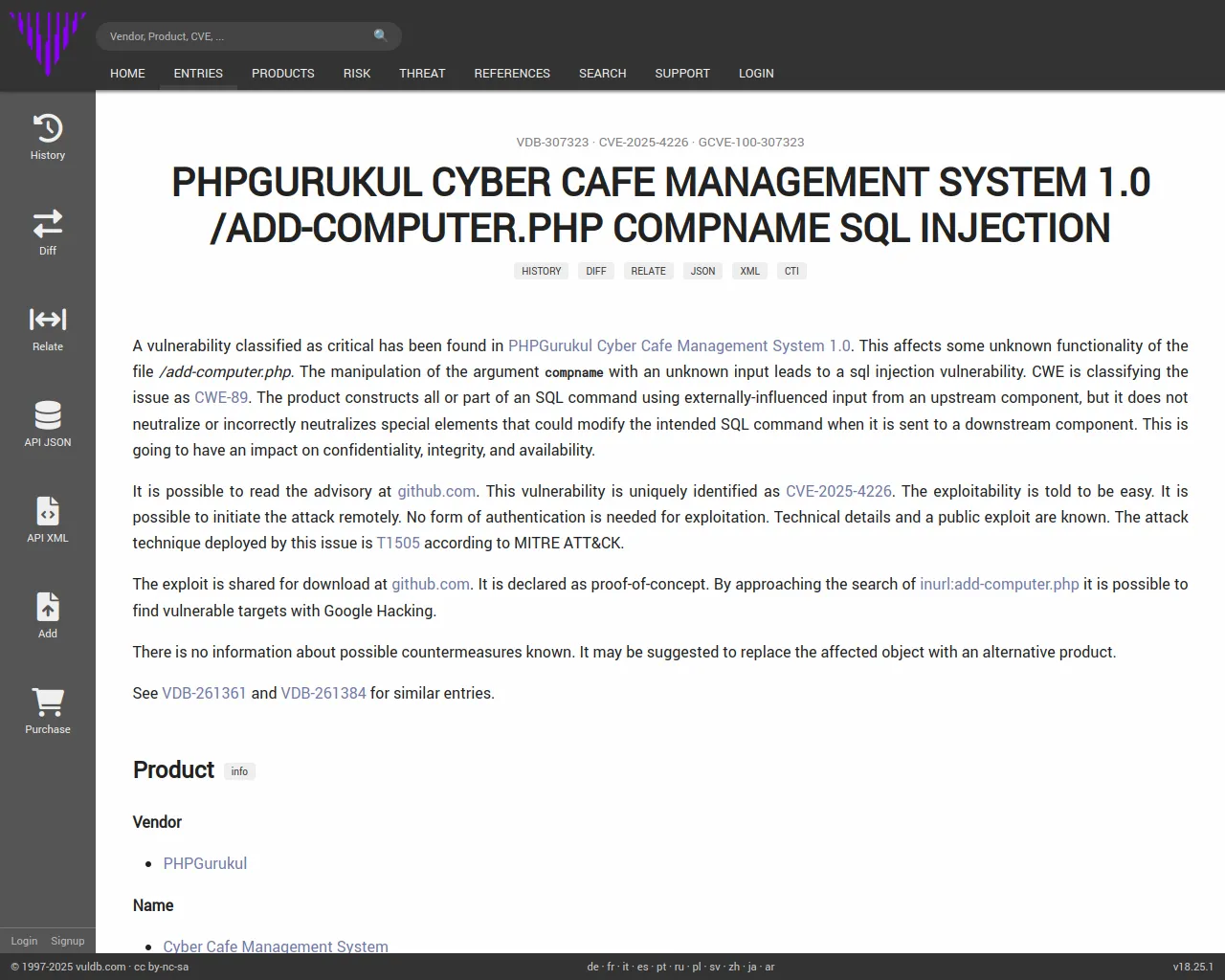The image size is (1225, 980).
Task: Open the THREAT menu
Action: (x=422, y=74)
